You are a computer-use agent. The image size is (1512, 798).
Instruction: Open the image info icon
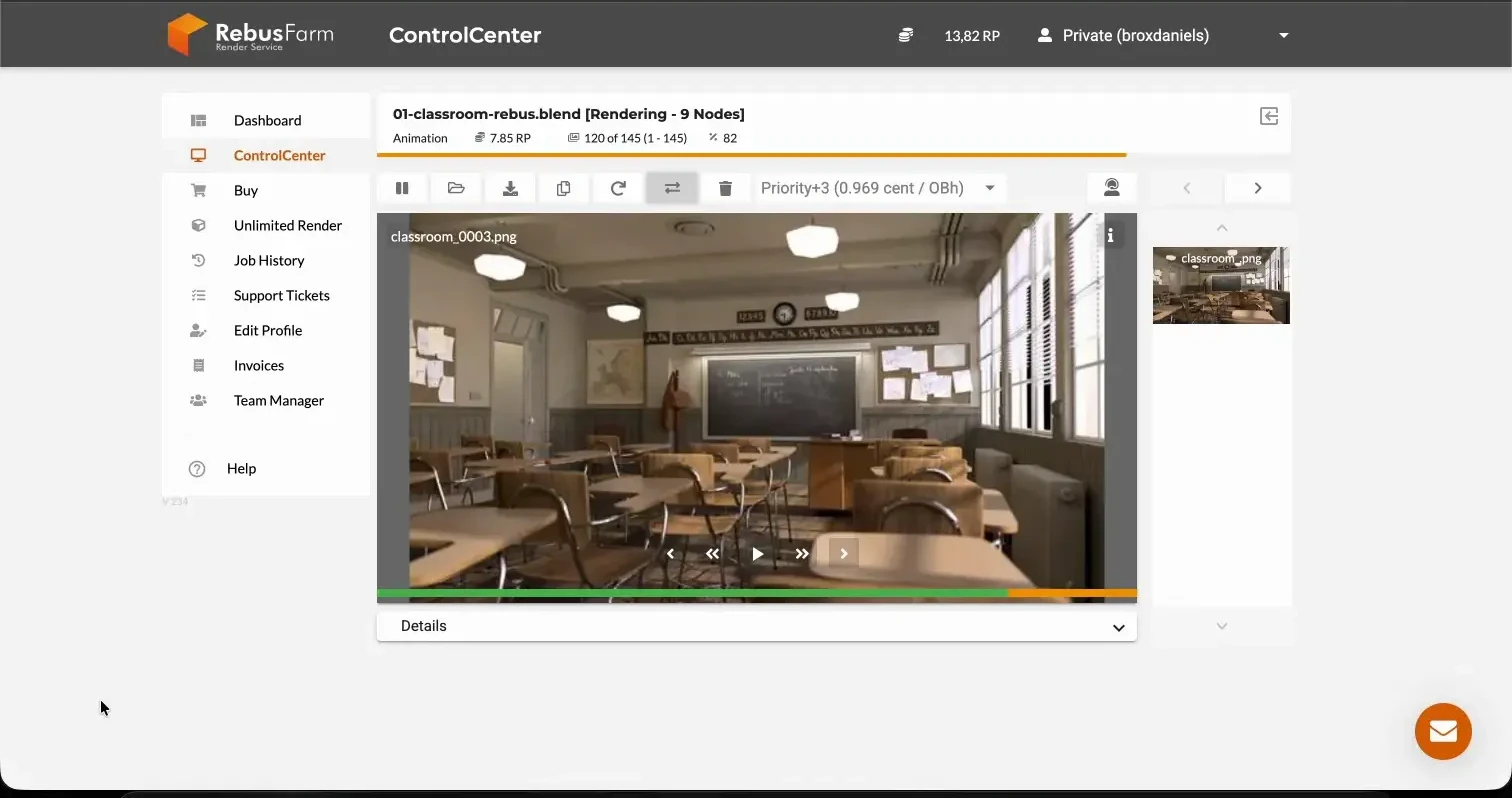pos(1110,236)
